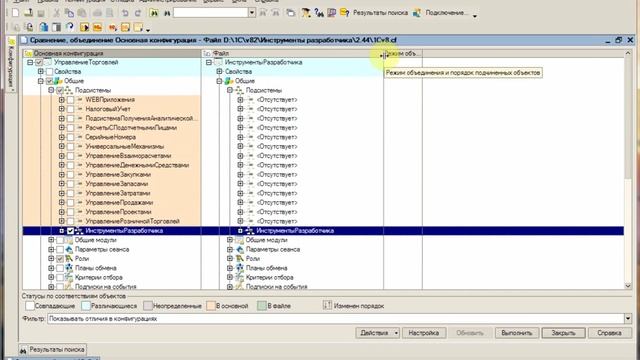Open the window list icon in the toolbar
This screenshot has width=640, height=360.
(x=290, y=13)
